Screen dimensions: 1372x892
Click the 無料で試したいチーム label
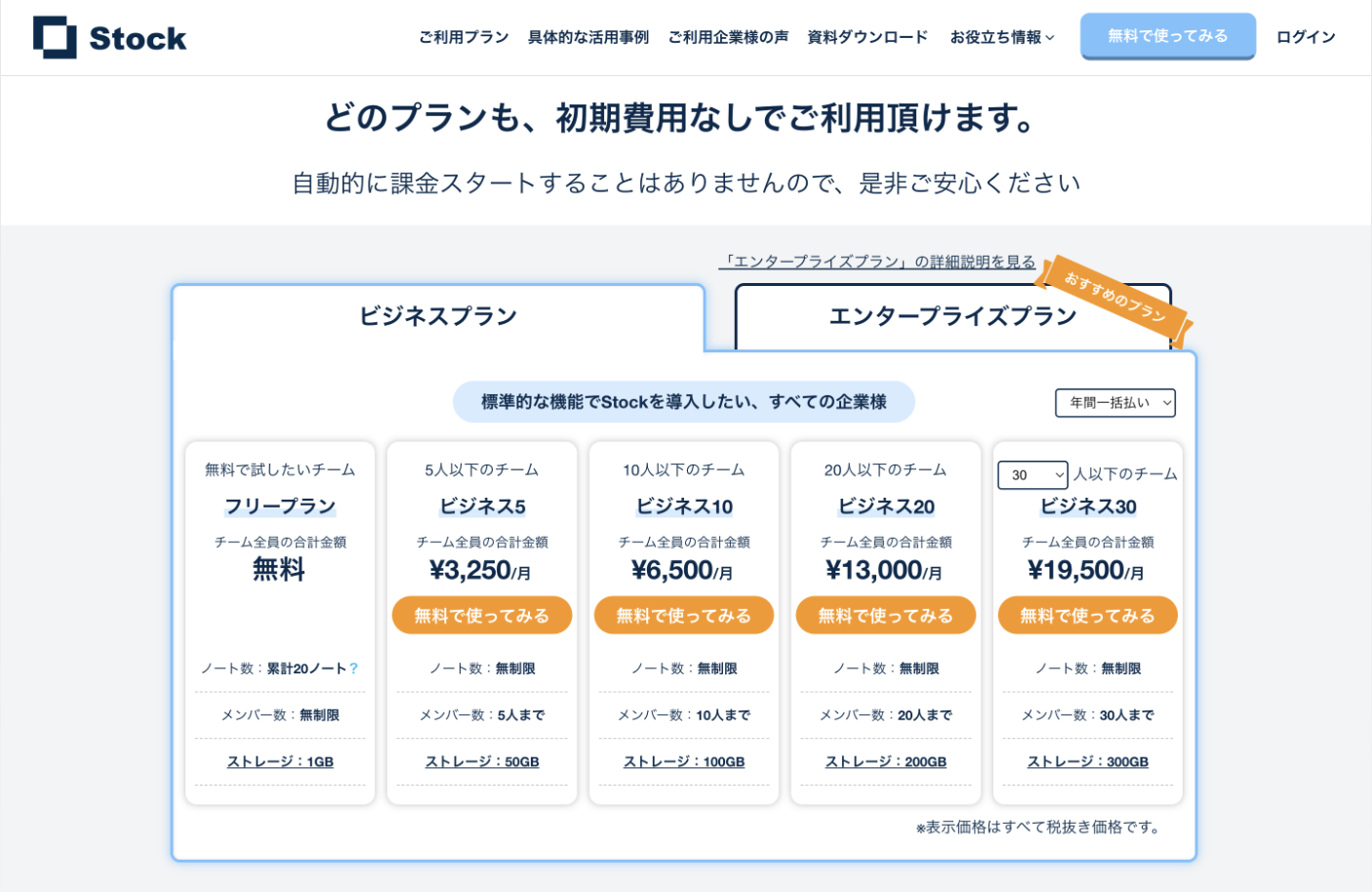pos(280,469)
